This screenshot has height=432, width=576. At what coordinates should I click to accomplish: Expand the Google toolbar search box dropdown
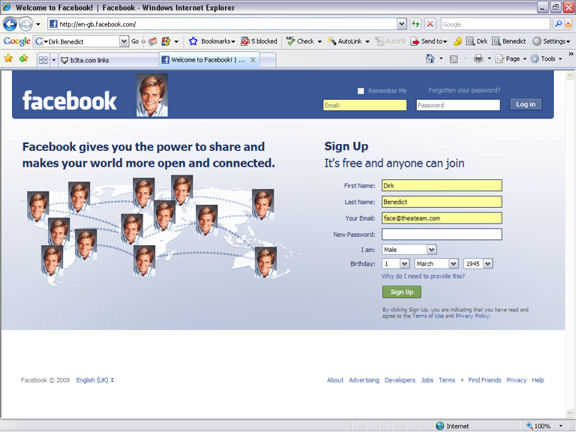pos(124,42)
